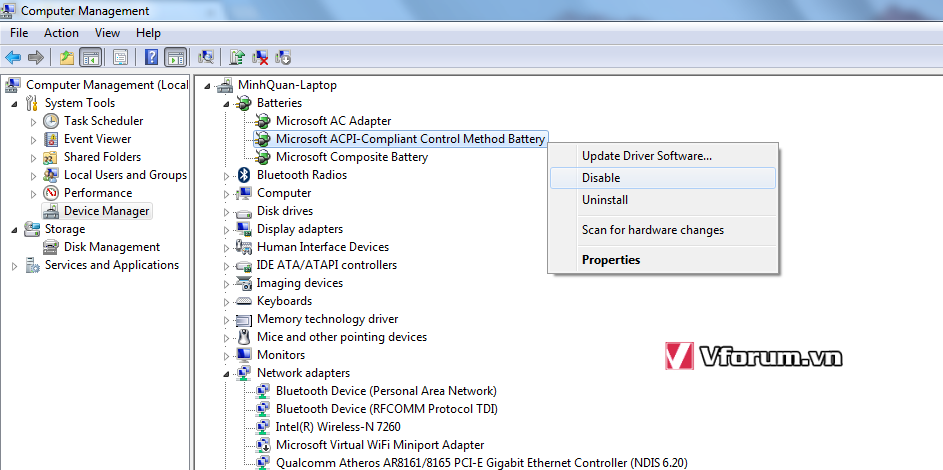Choose Scan for hardware changes in context menu
The width and height of the screenshot is (943, 470).
point(663,230)
